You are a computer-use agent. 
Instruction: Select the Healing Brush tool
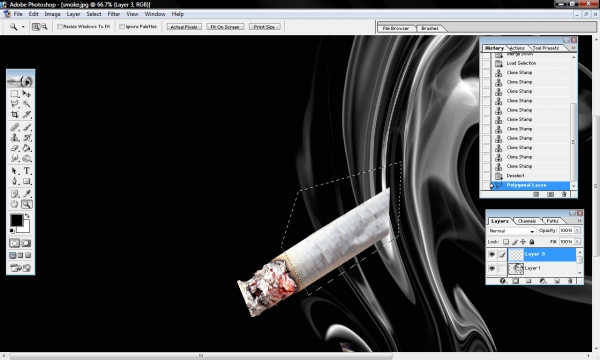coord(15,127)
